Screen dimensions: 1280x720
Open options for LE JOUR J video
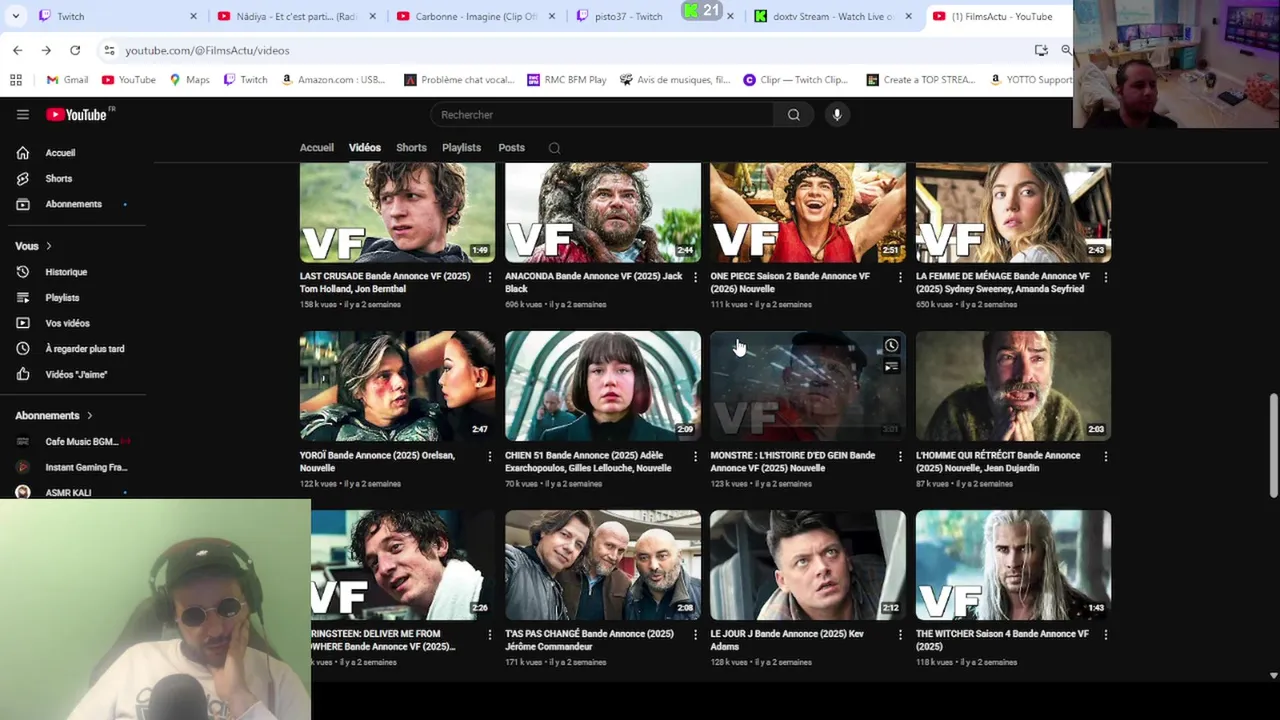900,635
